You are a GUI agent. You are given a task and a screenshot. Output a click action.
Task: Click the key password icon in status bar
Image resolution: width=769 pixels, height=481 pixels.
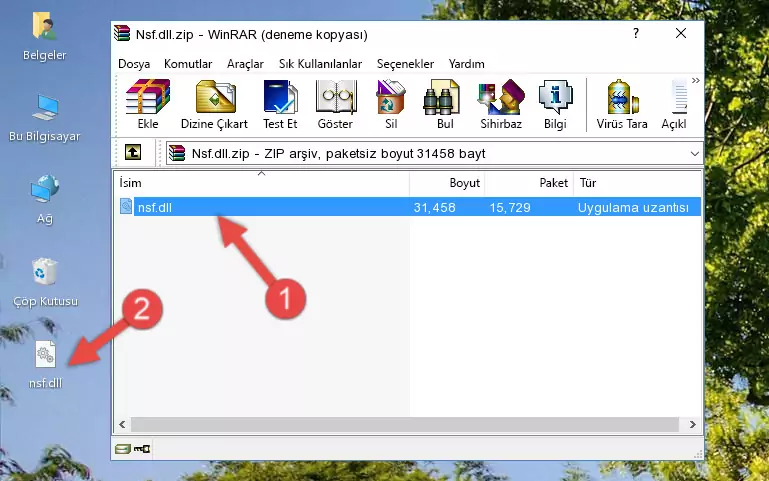[142, 448]
